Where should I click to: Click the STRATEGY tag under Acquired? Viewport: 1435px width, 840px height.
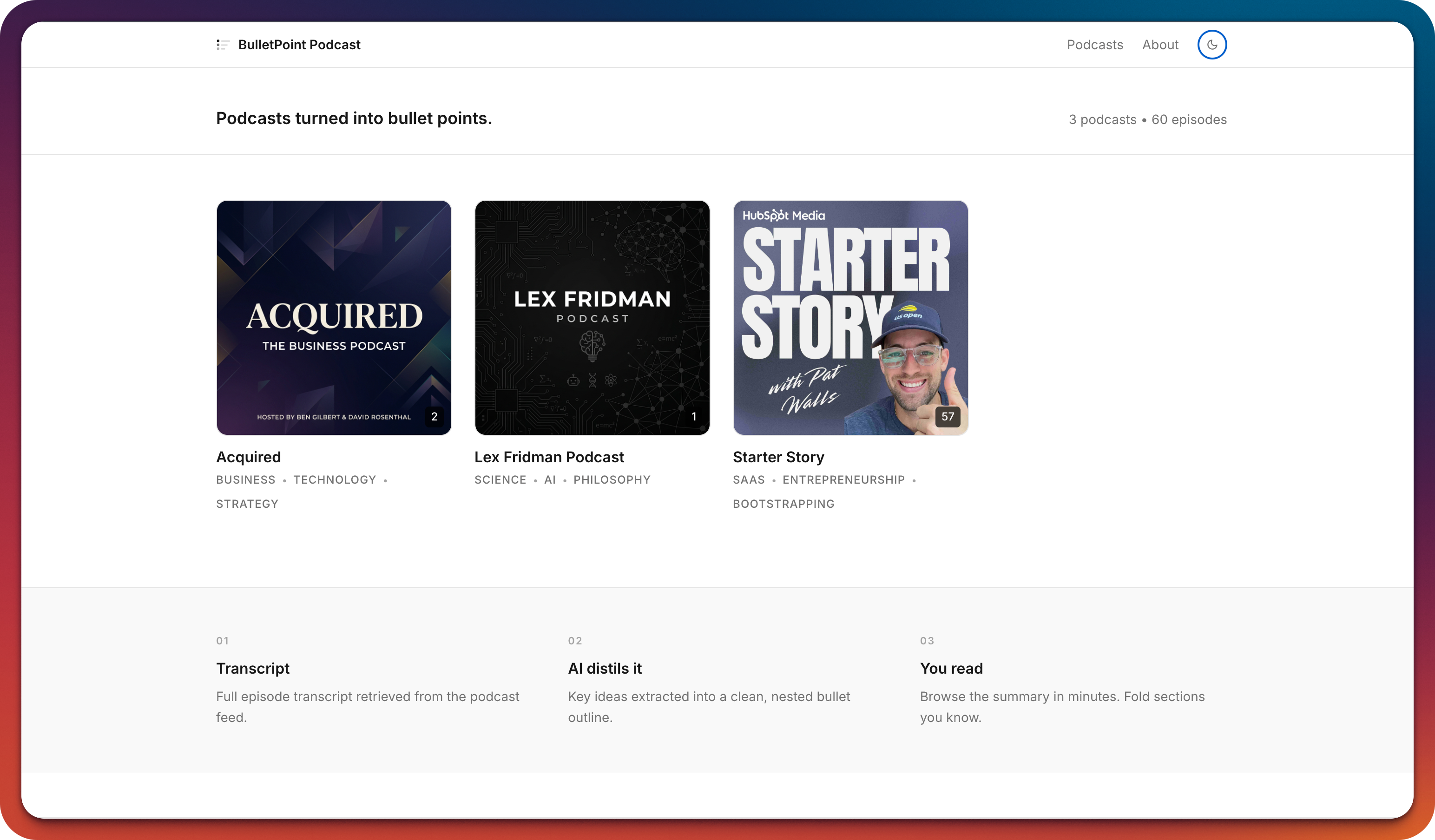click(247, 504)
